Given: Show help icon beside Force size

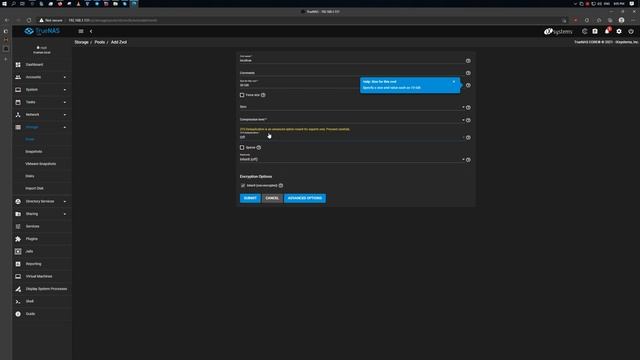Looking at the screenshot, I should [263, 95].
